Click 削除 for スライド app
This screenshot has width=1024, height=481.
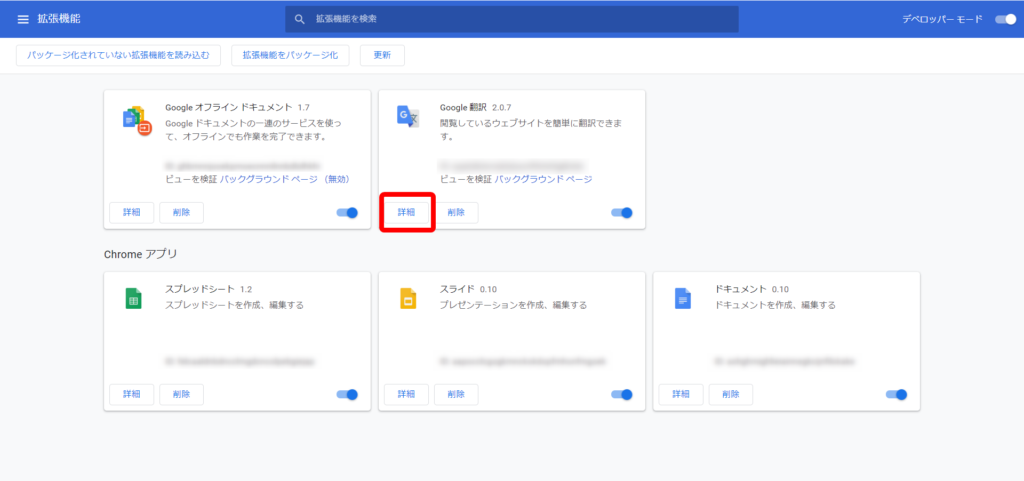(x=456, y=394)
